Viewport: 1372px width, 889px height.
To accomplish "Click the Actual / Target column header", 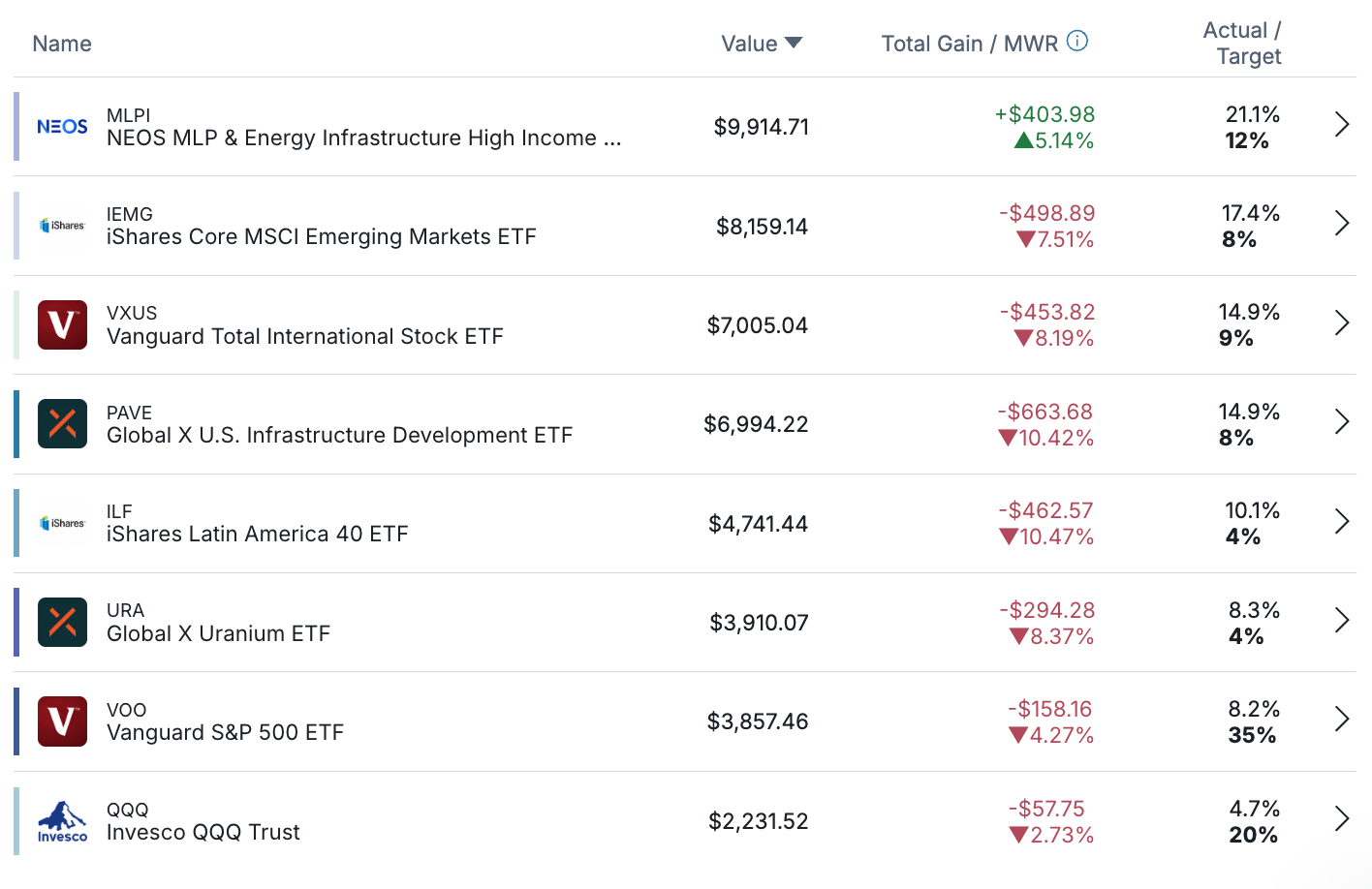I will 1242,44.
